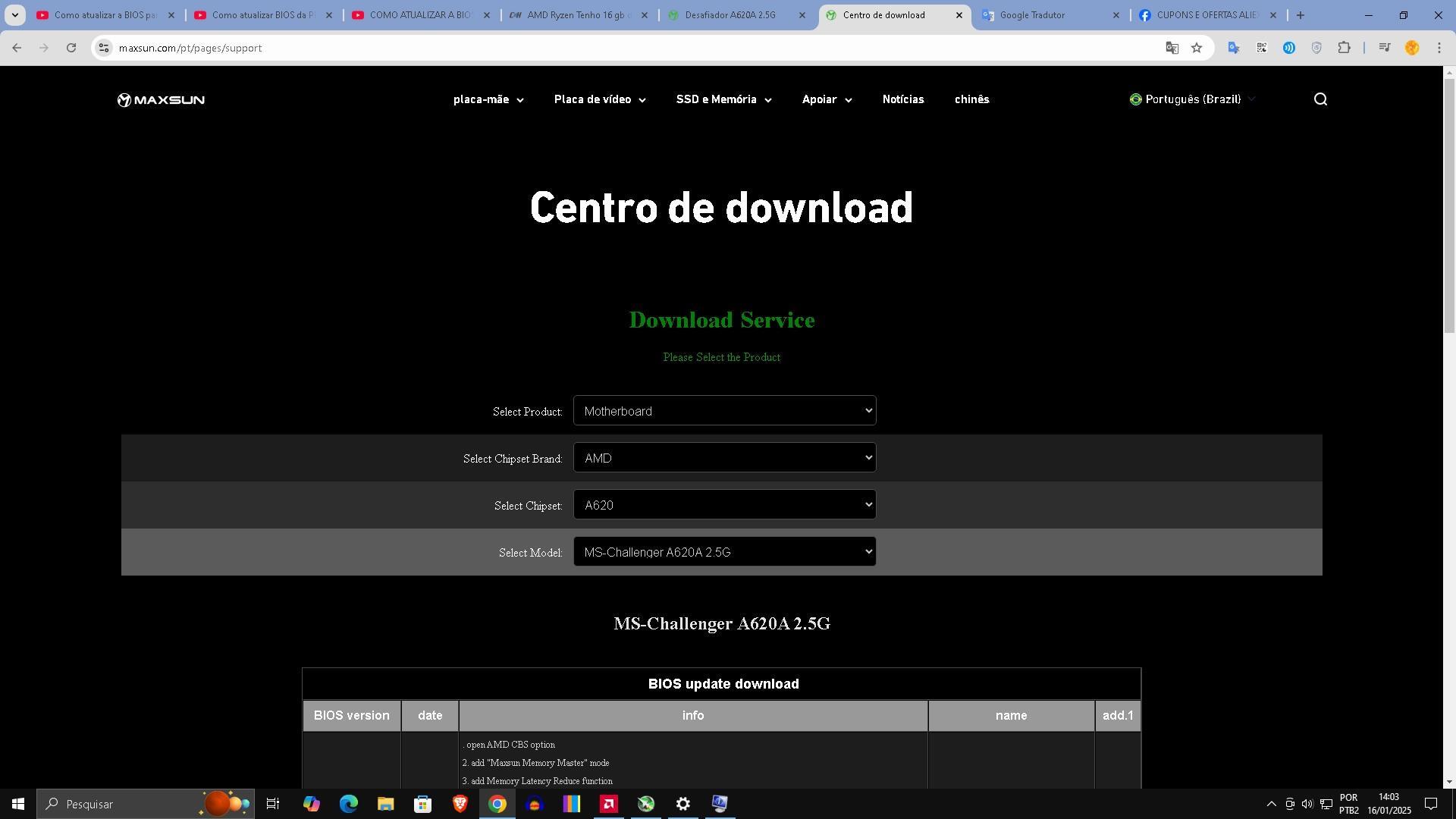Switch to the COMO ATUALIZAR A BIOS tab
The image size is (1456, 819).
(420, 15)
